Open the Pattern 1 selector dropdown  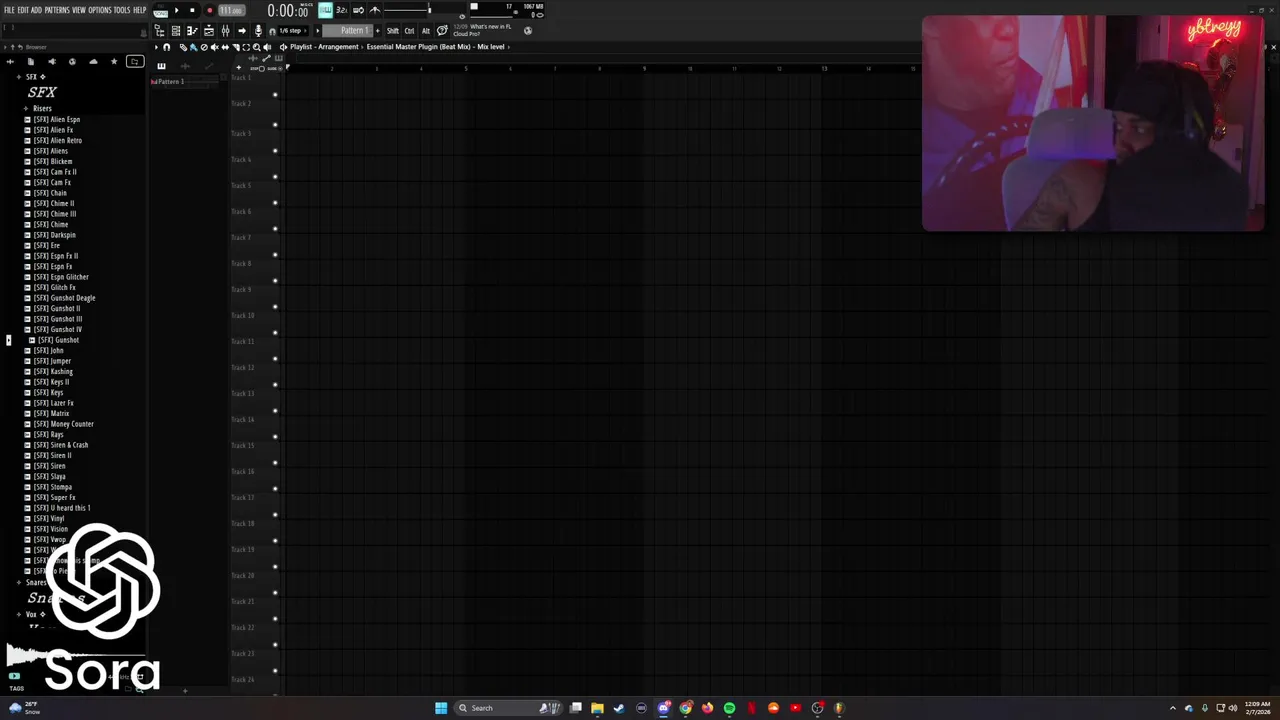pyautogui.click(x=347, y=31)
